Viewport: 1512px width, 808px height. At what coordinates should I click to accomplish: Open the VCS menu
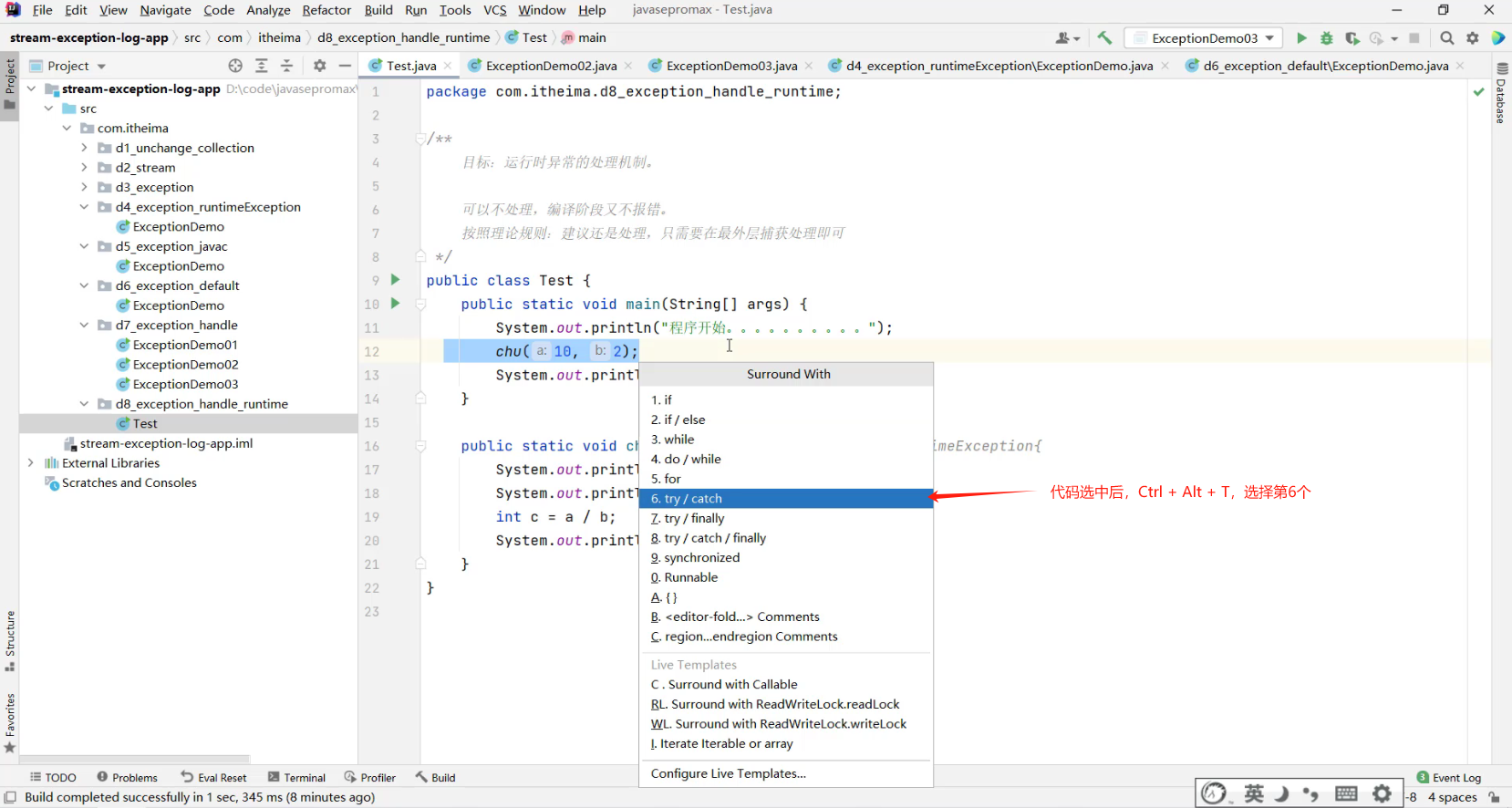(495, 10)
